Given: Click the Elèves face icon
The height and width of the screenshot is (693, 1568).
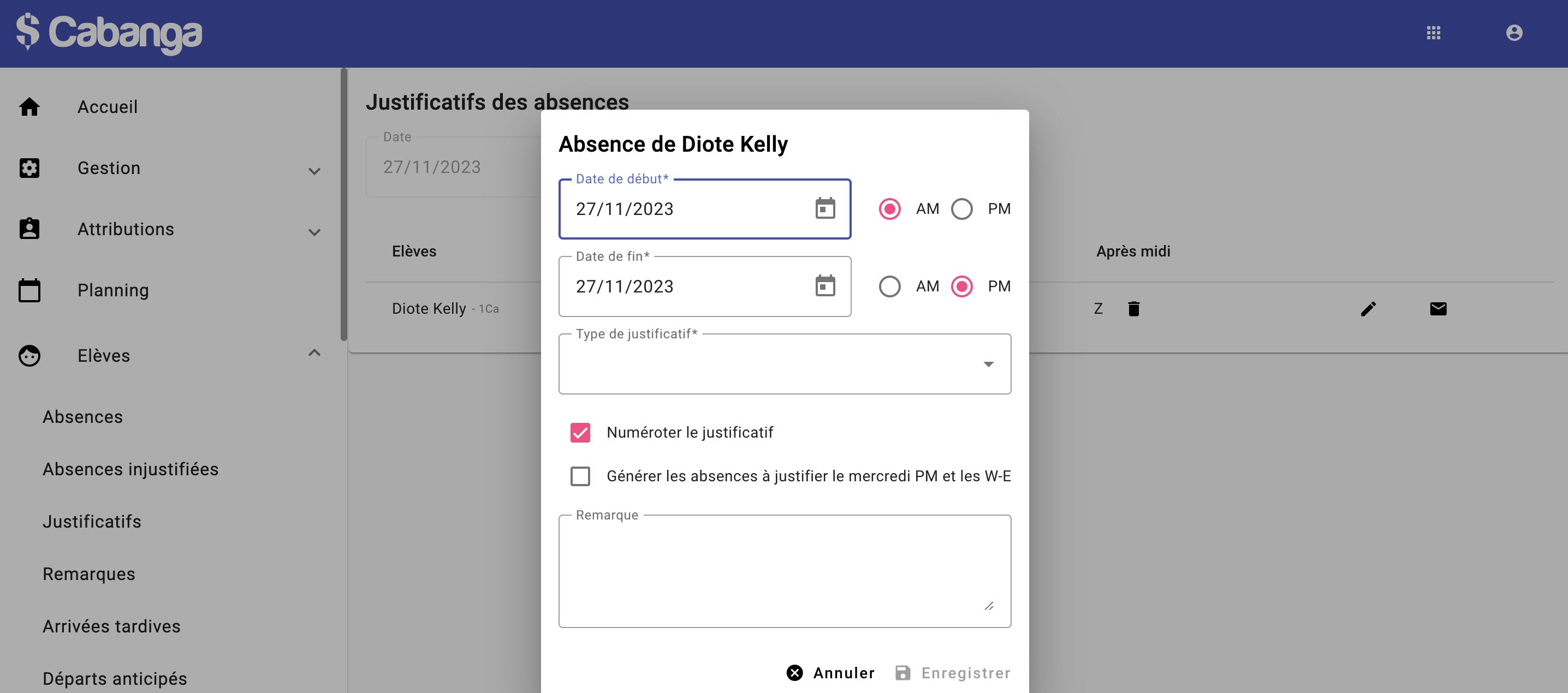Looking at the screenshot, I should pos(29,355).
